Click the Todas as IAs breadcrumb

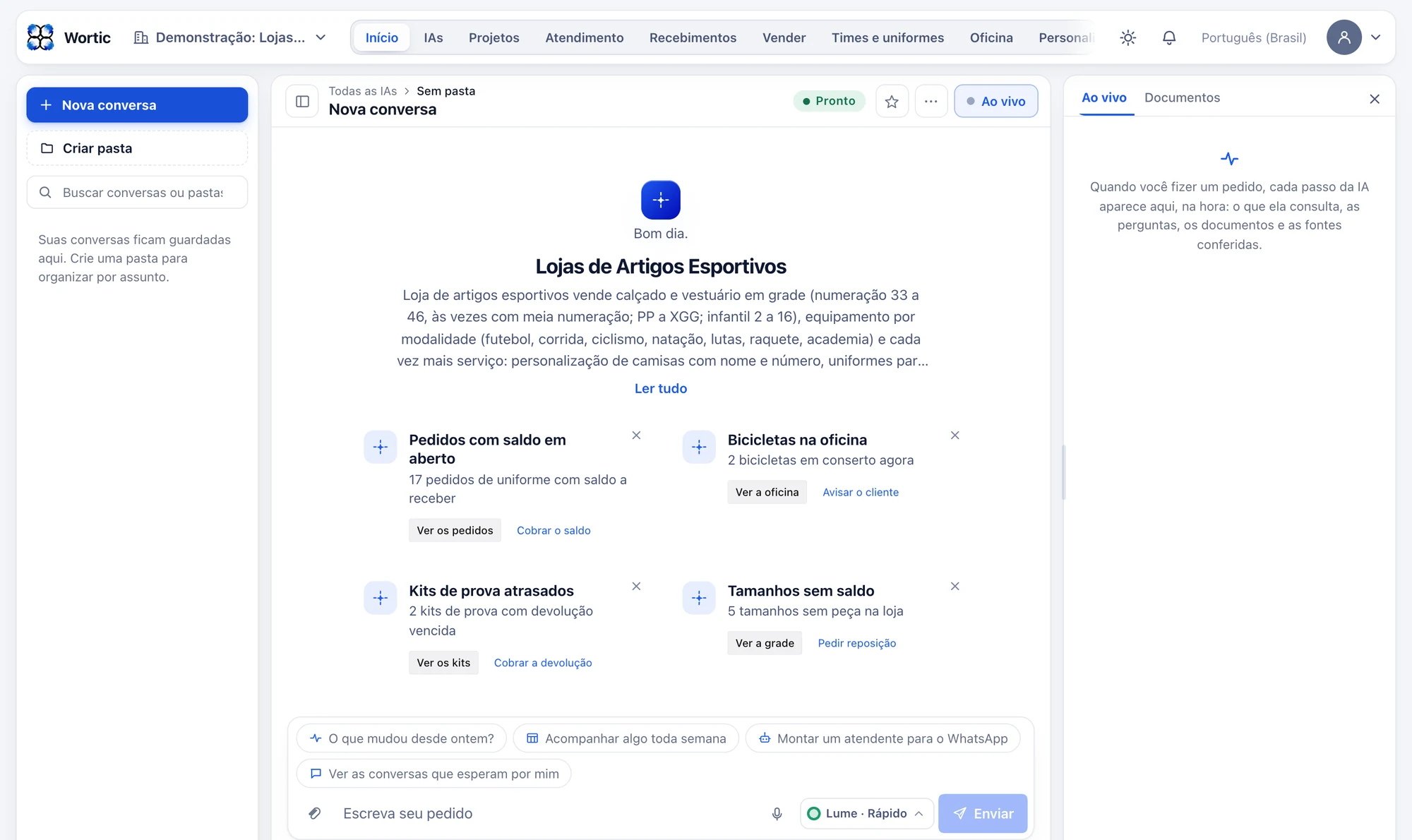(362, 91)
